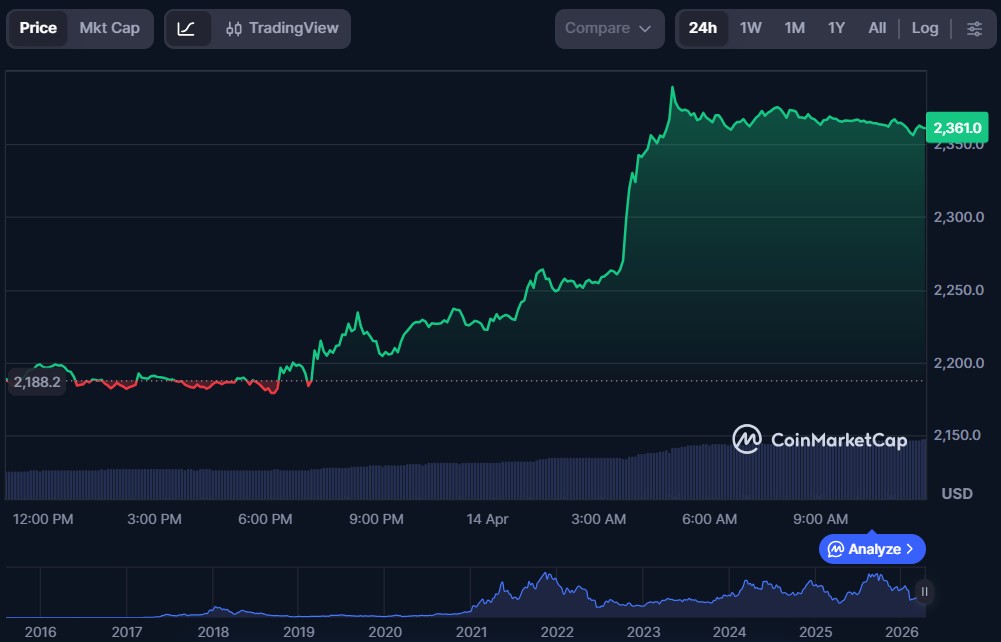The height and width of the screenshot is (642, 1001).
Task: Expand Analyze panel via chevron
Action: [x=910, y=549]
